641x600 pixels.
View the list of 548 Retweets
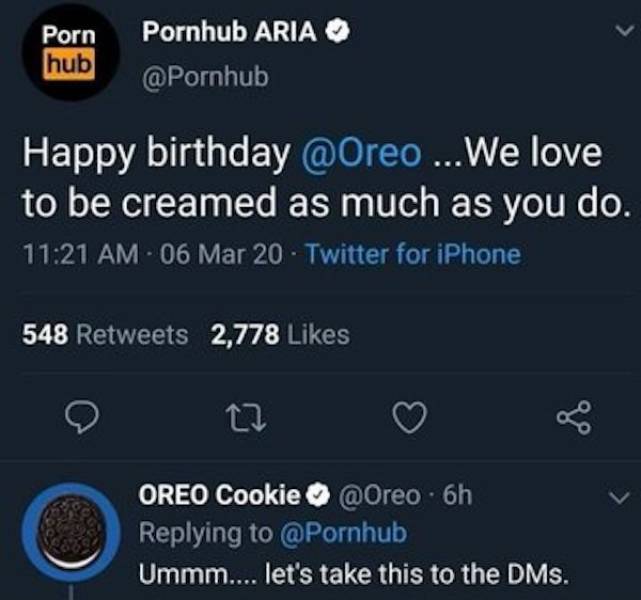tap(105, 335)
